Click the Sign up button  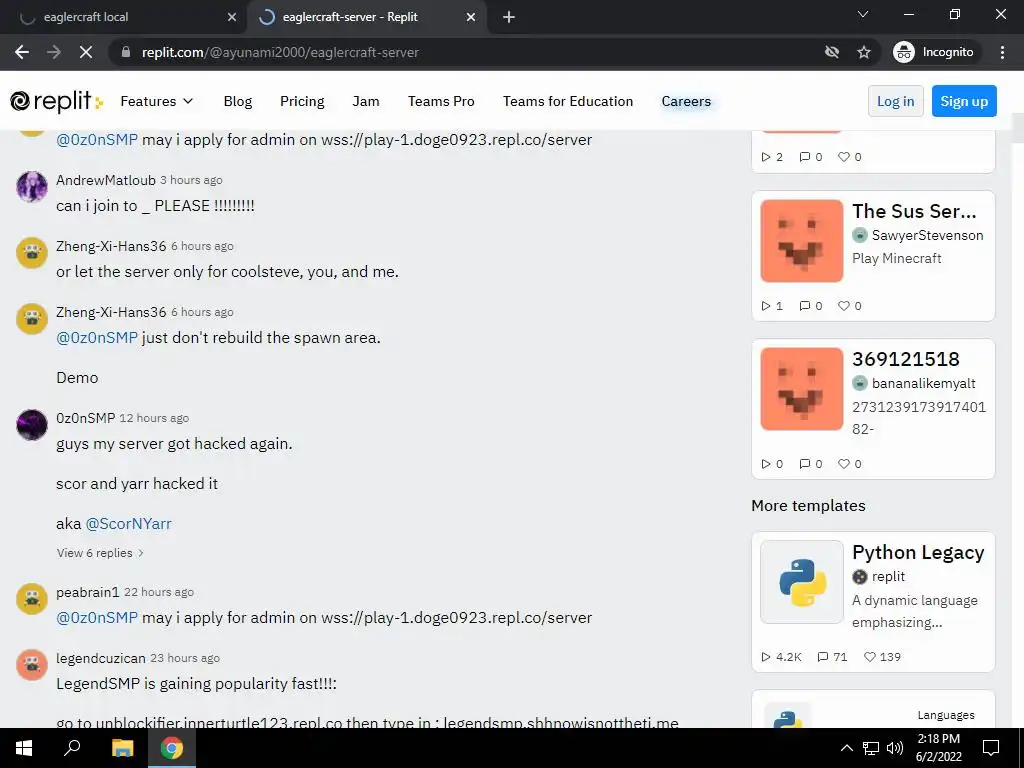tap(964, 101)
